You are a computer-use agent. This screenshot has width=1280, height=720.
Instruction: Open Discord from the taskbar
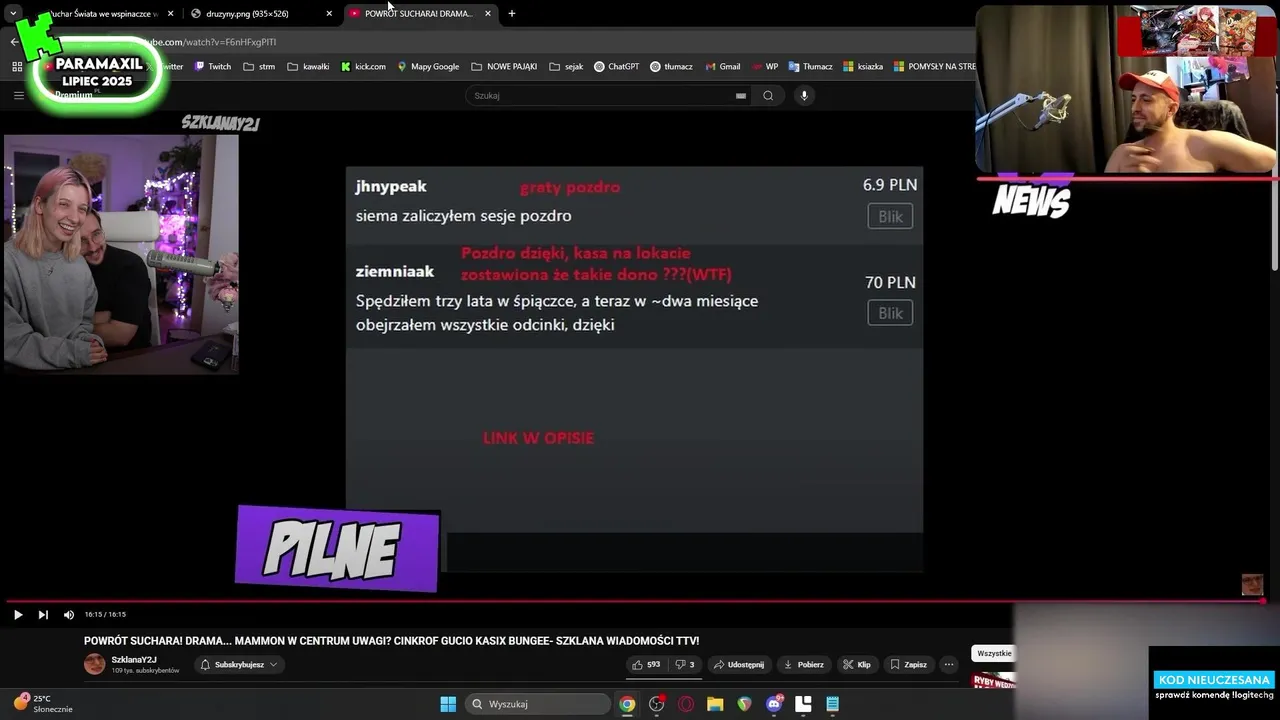[x=774, y=704]
